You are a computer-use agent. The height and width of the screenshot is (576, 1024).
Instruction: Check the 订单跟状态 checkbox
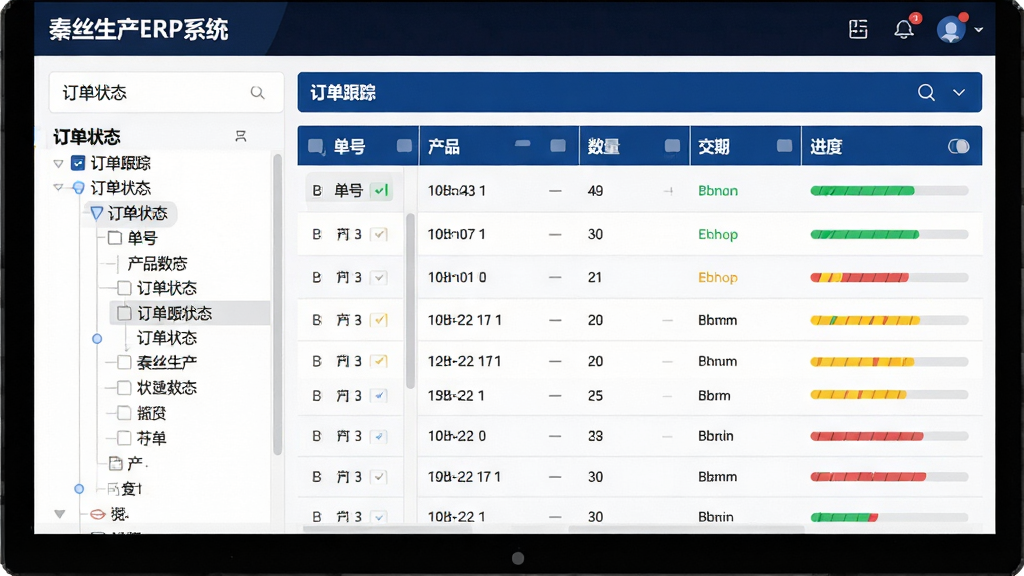[124, 313]
